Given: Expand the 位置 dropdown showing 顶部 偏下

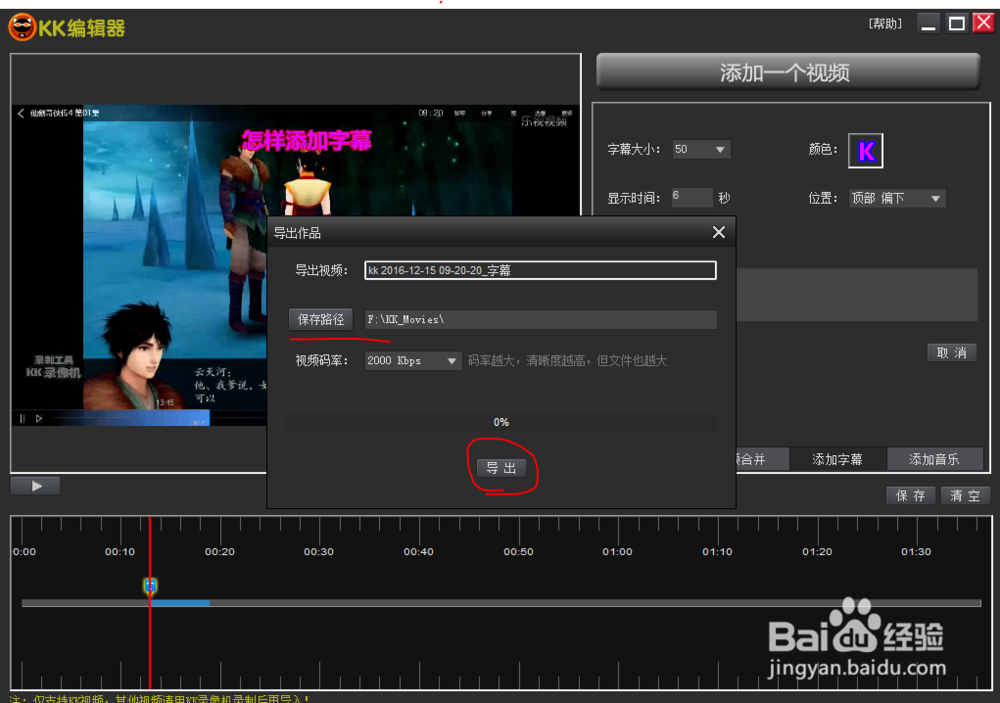Looking at the screenshot, I should coord(896,198).
